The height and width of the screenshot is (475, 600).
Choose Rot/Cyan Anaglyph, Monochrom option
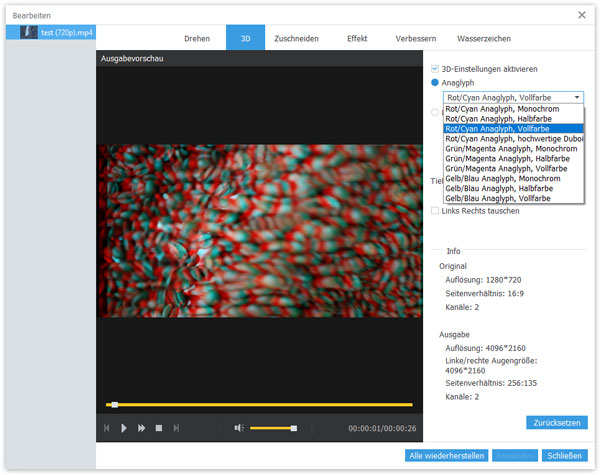(x=513, y=109)
